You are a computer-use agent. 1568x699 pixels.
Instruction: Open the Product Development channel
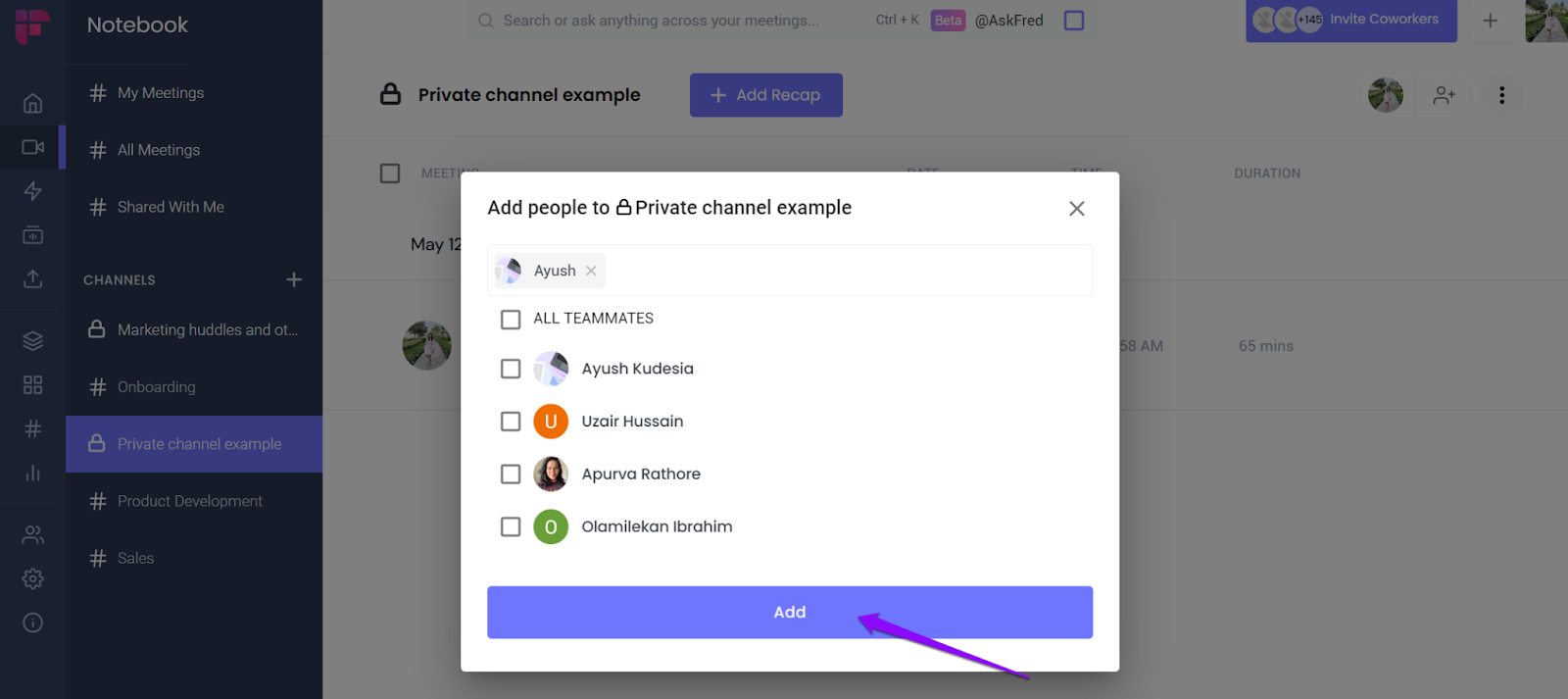point(189,501)
